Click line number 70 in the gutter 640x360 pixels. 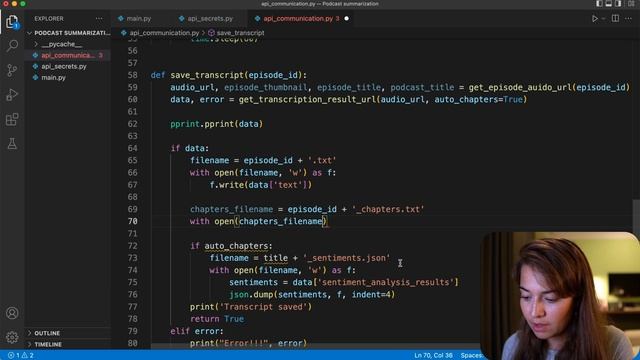(x=132, y=221)
